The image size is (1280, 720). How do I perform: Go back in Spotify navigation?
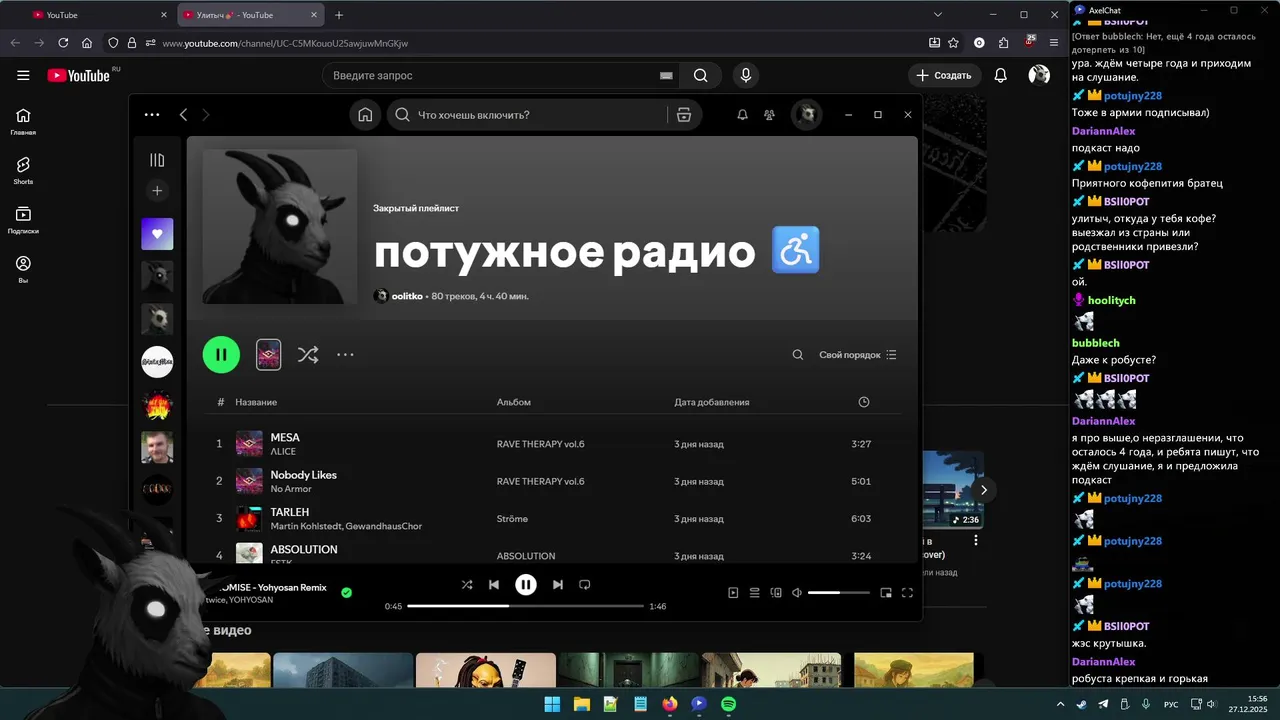click(x=183, y=115)
